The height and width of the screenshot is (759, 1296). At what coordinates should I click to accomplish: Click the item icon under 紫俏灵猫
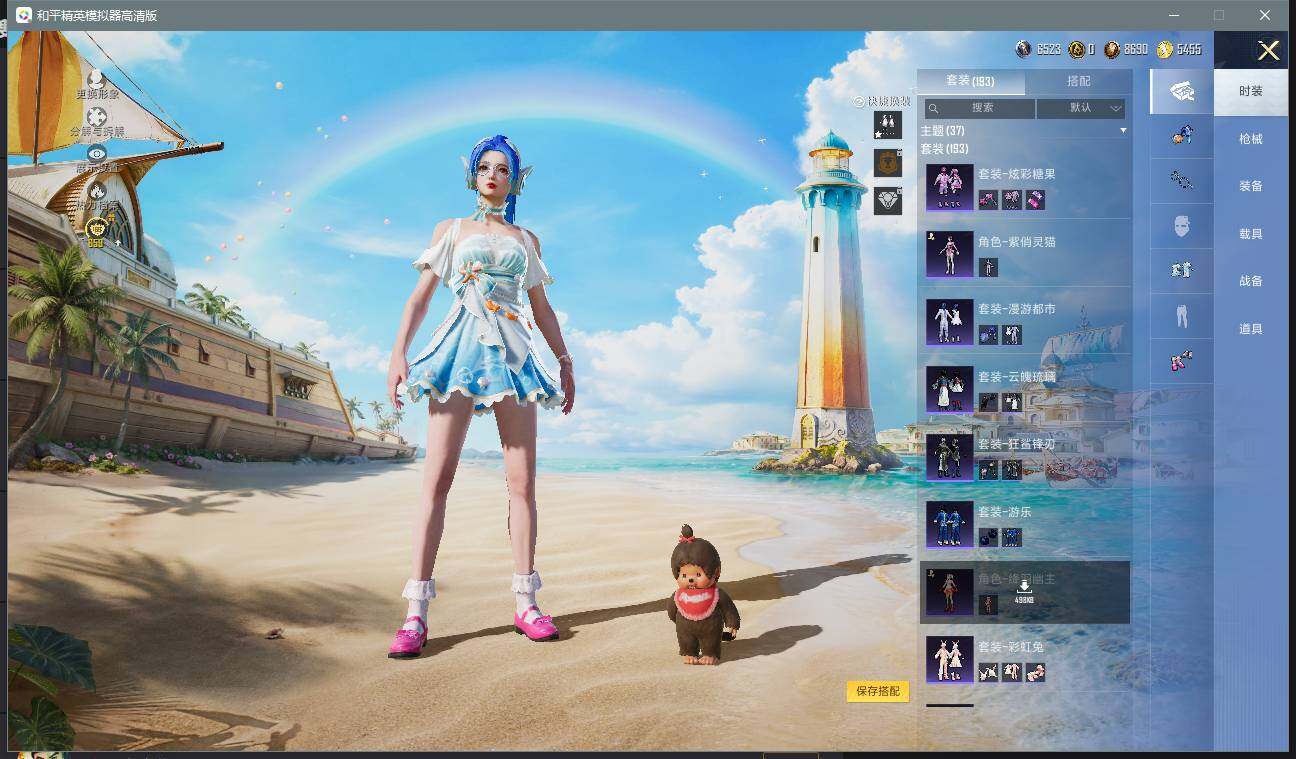click(x=988, y=267)
